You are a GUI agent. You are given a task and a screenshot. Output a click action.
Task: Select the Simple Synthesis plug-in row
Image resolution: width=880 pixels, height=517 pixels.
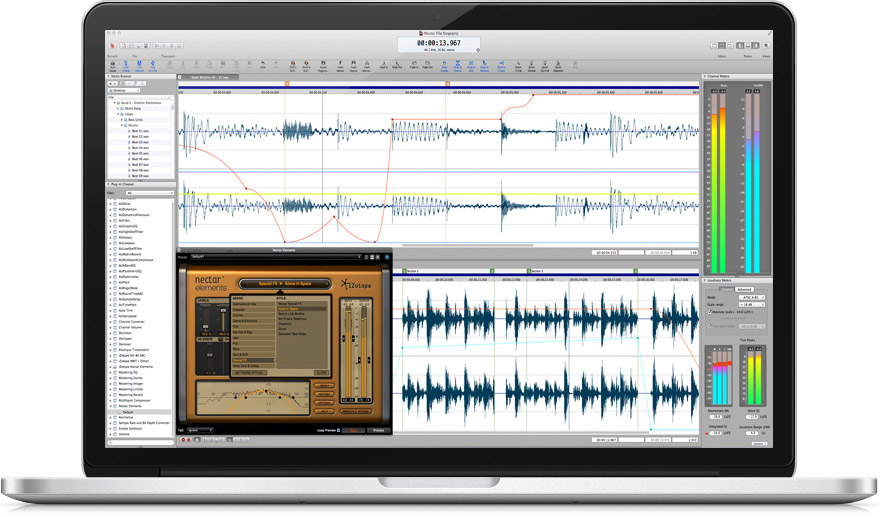(139, 428)
